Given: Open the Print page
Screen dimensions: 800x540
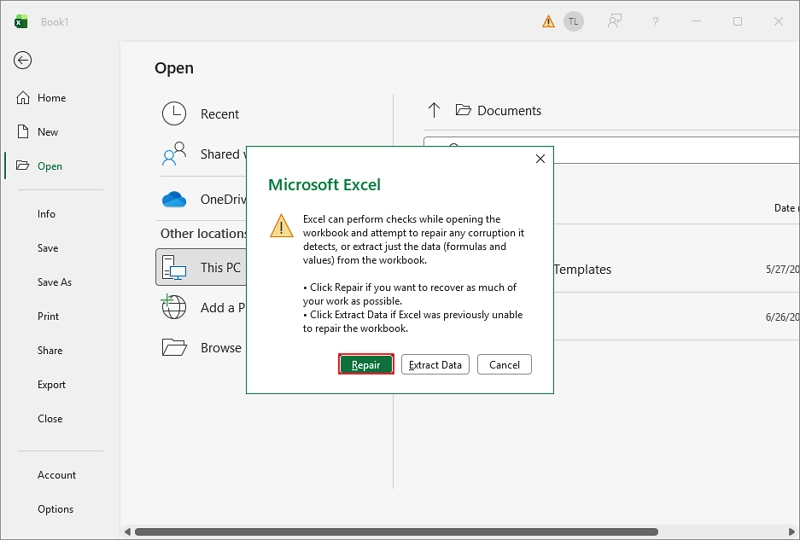Looking at the screenshot, I should (x=48, y=316).
